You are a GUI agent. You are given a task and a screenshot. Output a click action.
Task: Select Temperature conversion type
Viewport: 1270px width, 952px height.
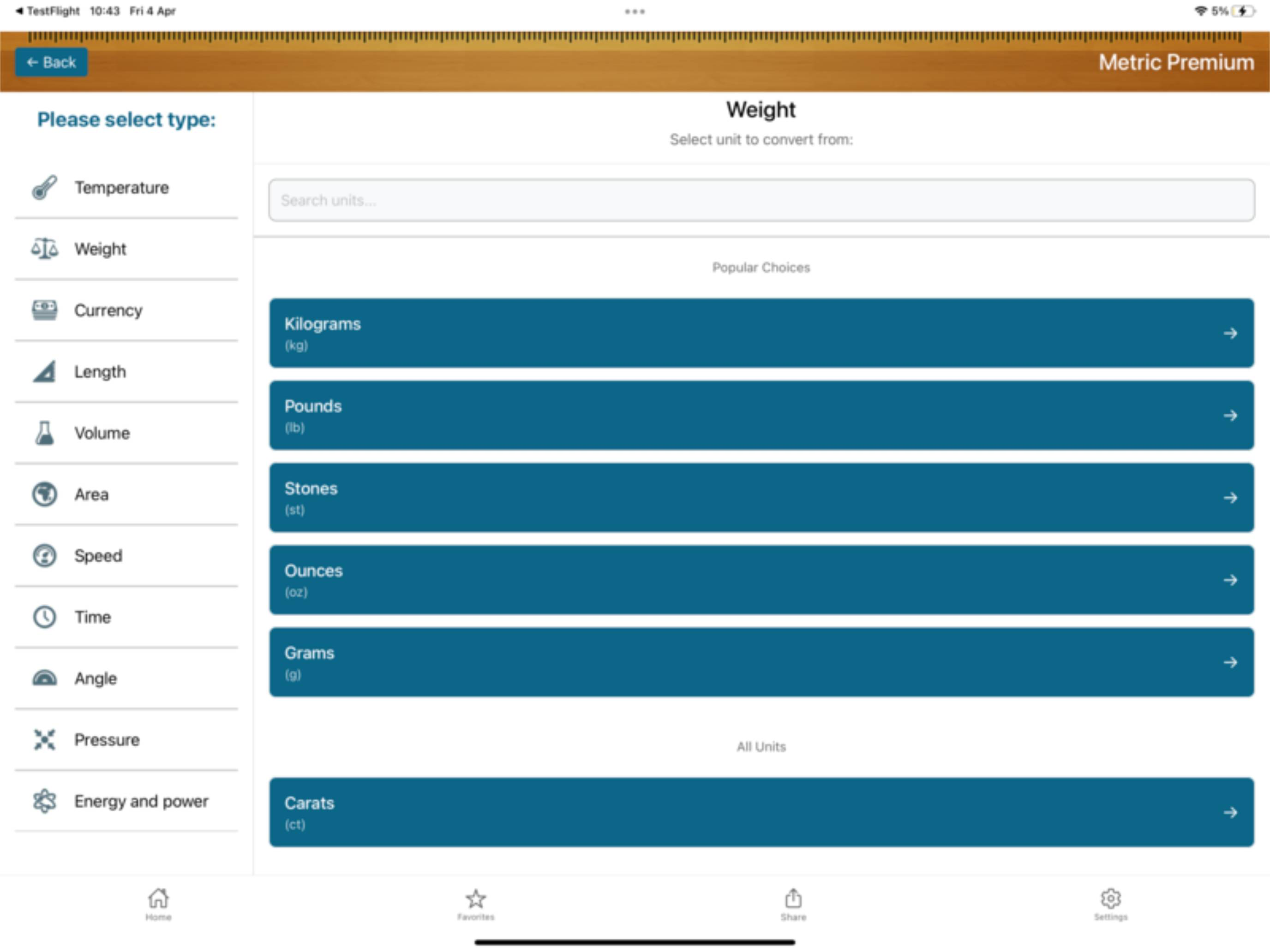[126, 188]
